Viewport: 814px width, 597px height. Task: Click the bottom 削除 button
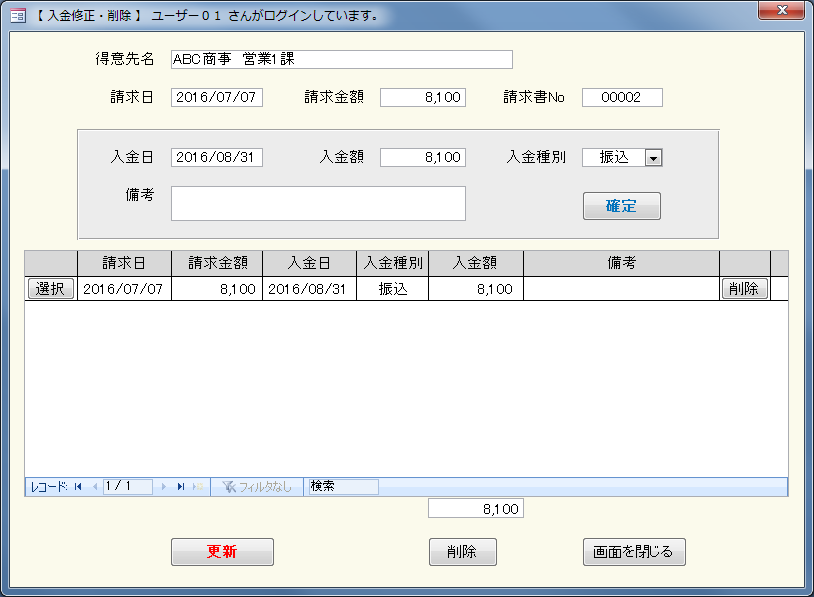462,552
